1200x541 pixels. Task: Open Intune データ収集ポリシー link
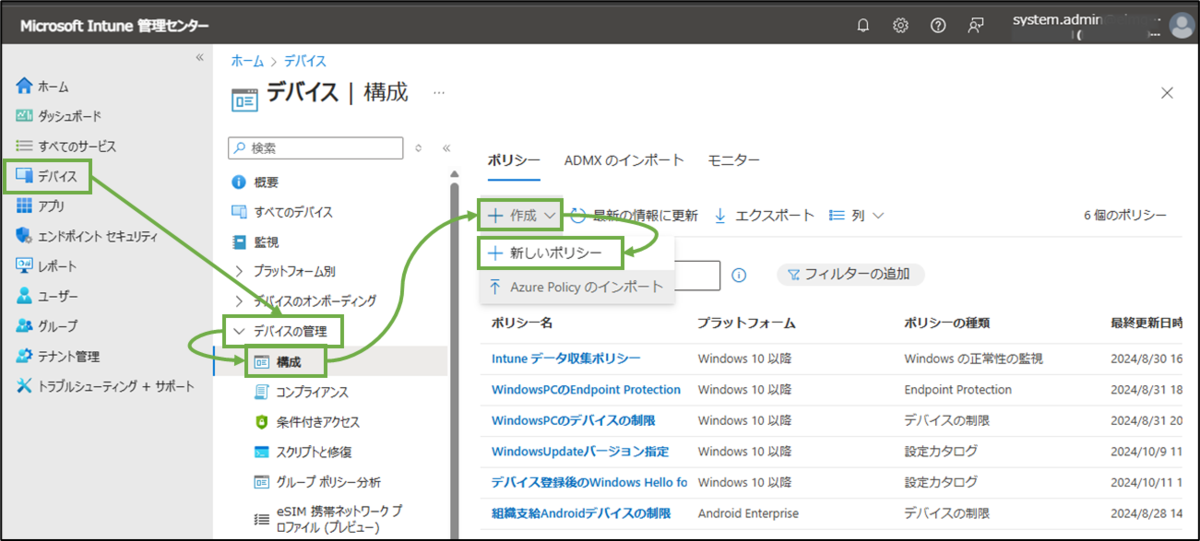tap(566, 358)
